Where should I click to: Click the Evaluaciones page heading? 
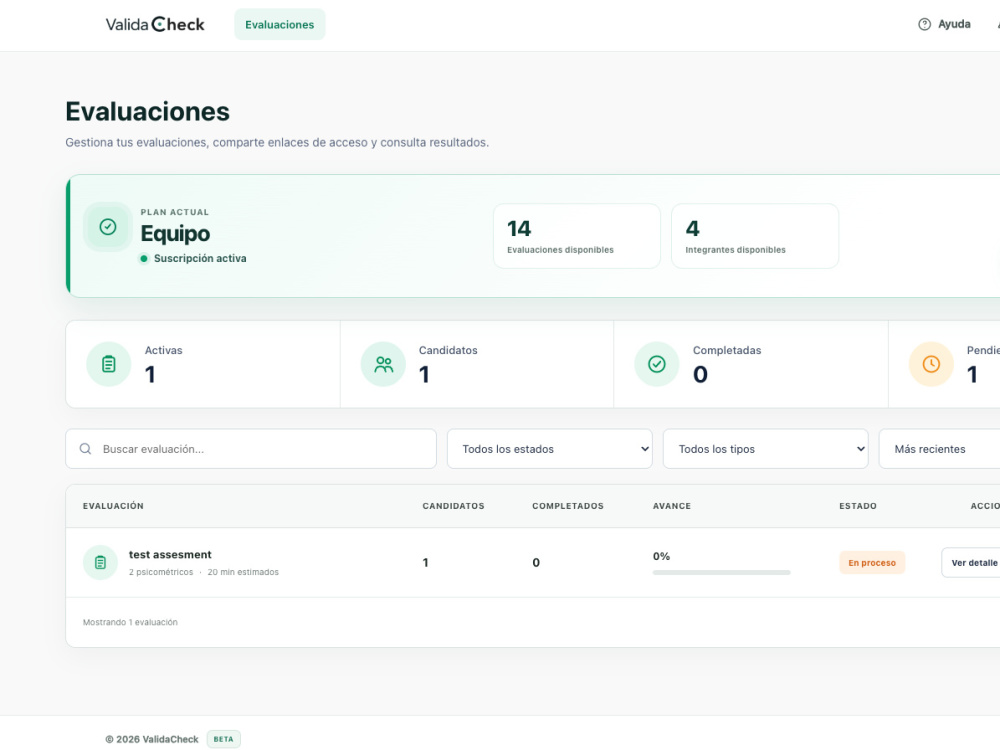coord(147,112)
